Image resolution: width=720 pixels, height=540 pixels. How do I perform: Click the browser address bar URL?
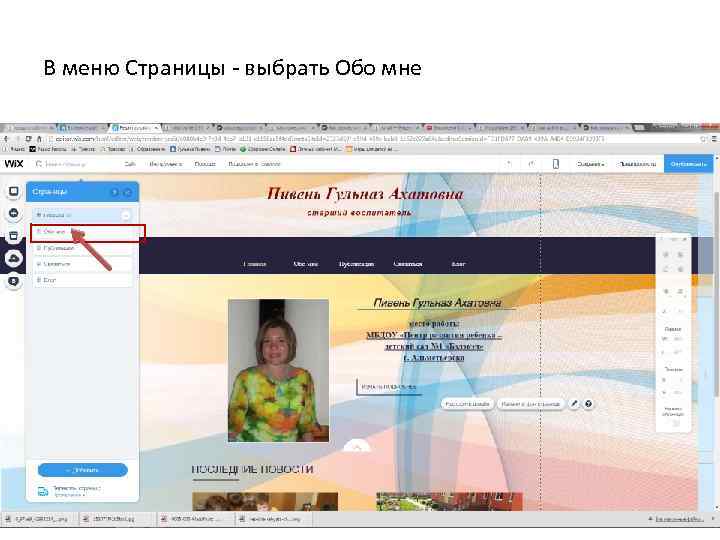330,139
